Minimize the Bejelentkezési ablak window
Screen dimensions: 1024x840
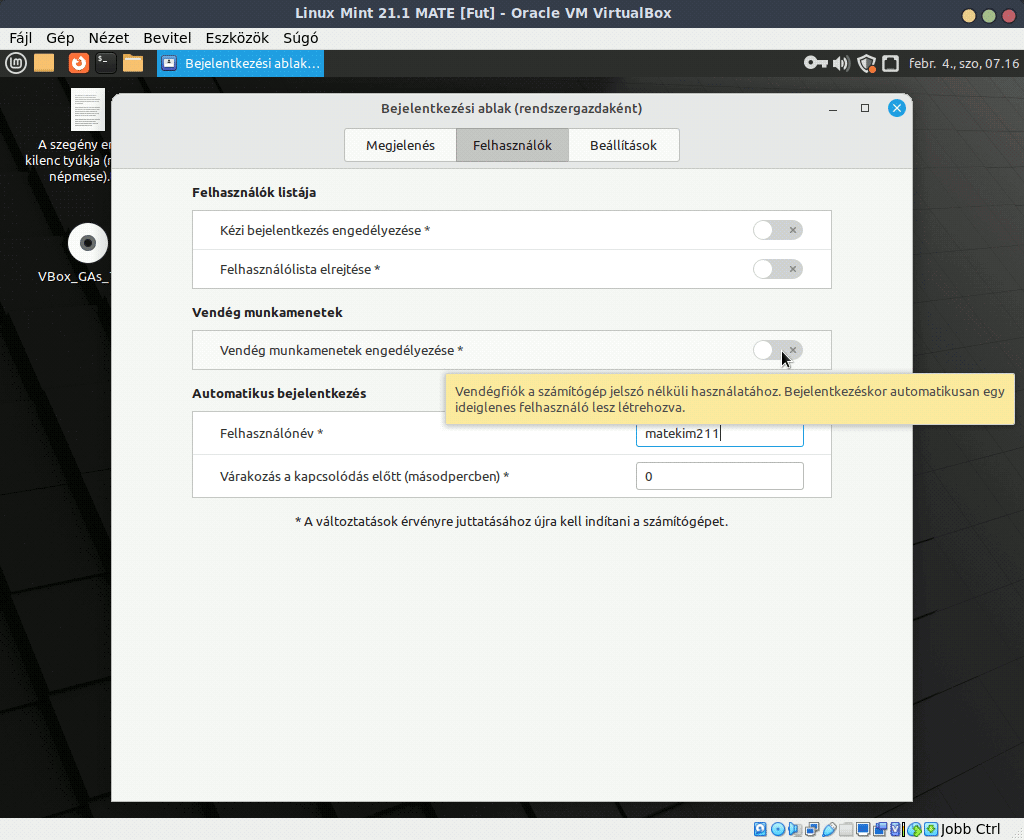(x=833, y=109)
